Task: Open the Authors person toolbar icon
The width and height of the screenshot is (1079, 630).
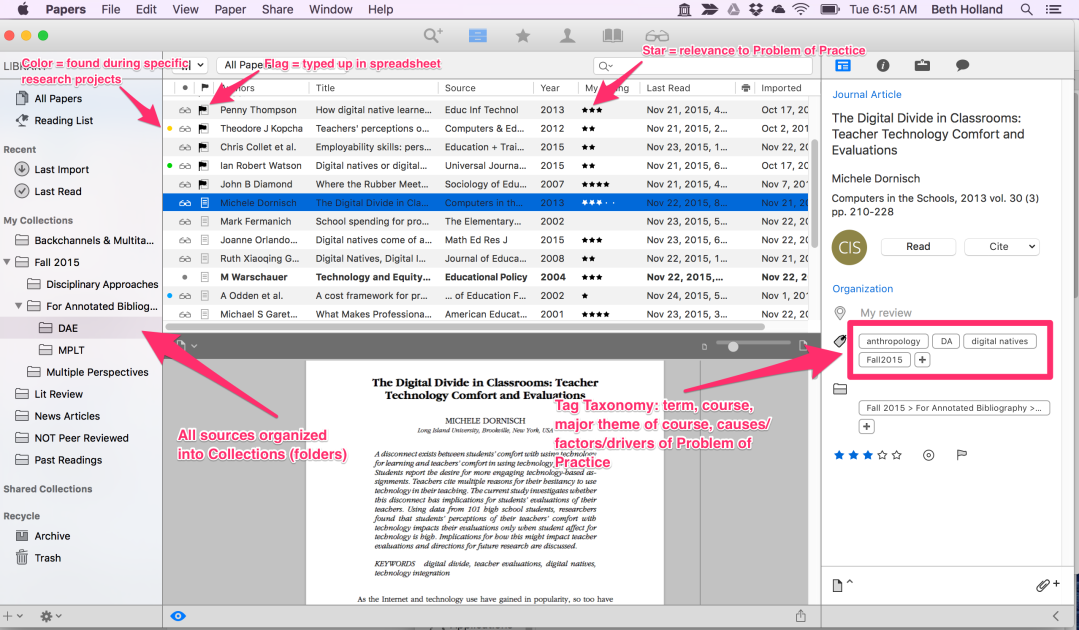Action: (568, 35)
